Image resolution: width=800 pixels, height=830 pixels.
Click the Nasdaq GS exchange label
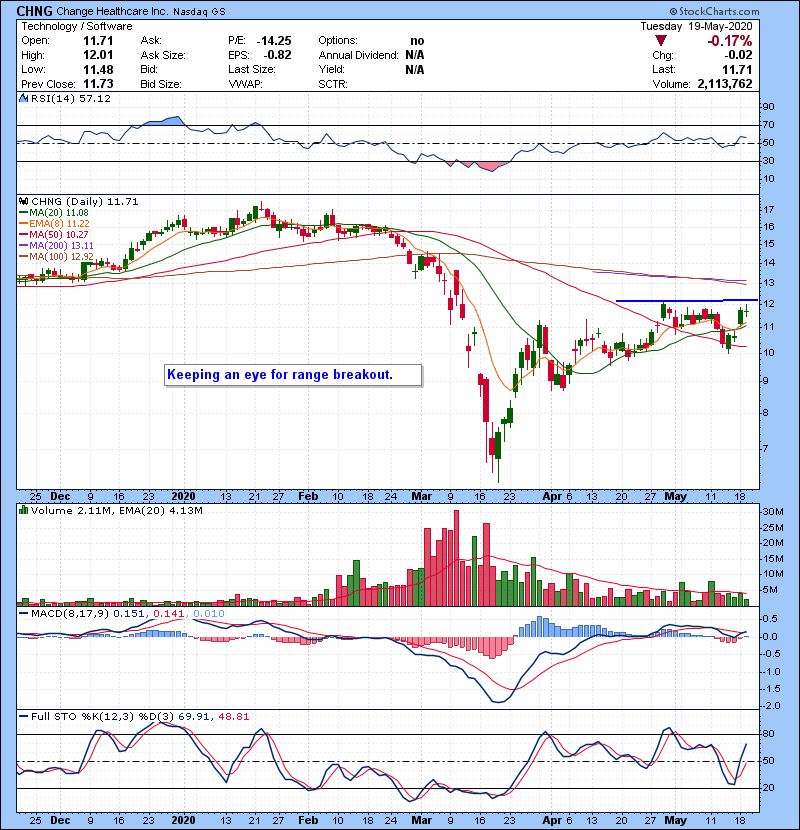199,12
